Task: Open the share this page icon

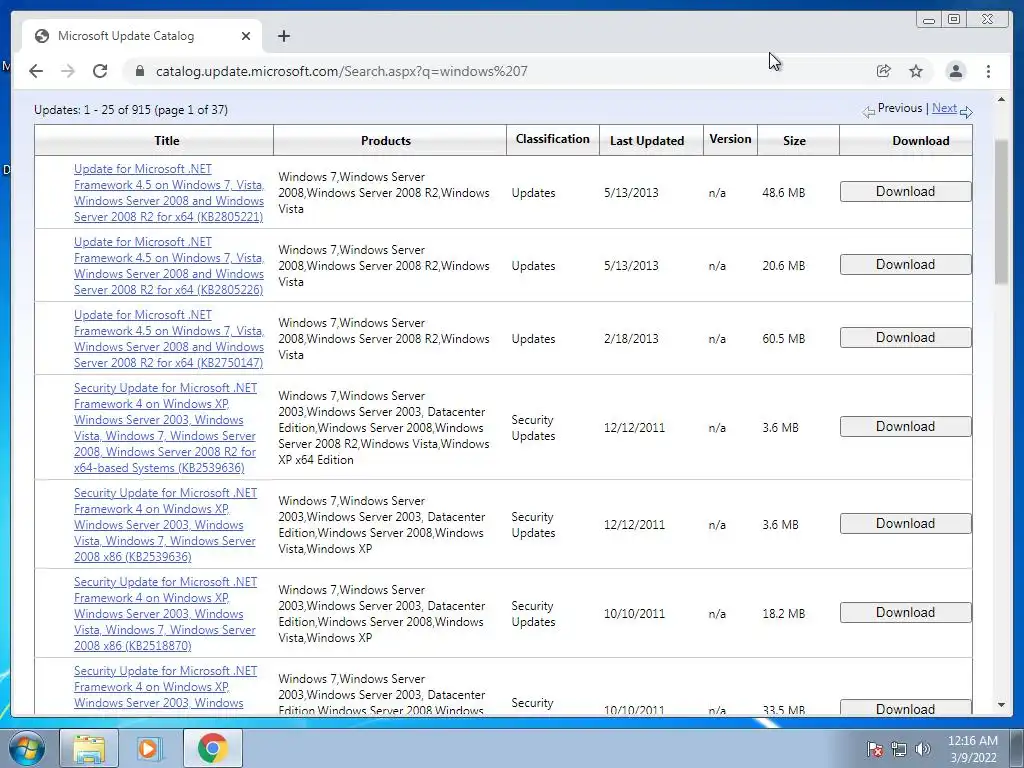Action: [884, 71]
